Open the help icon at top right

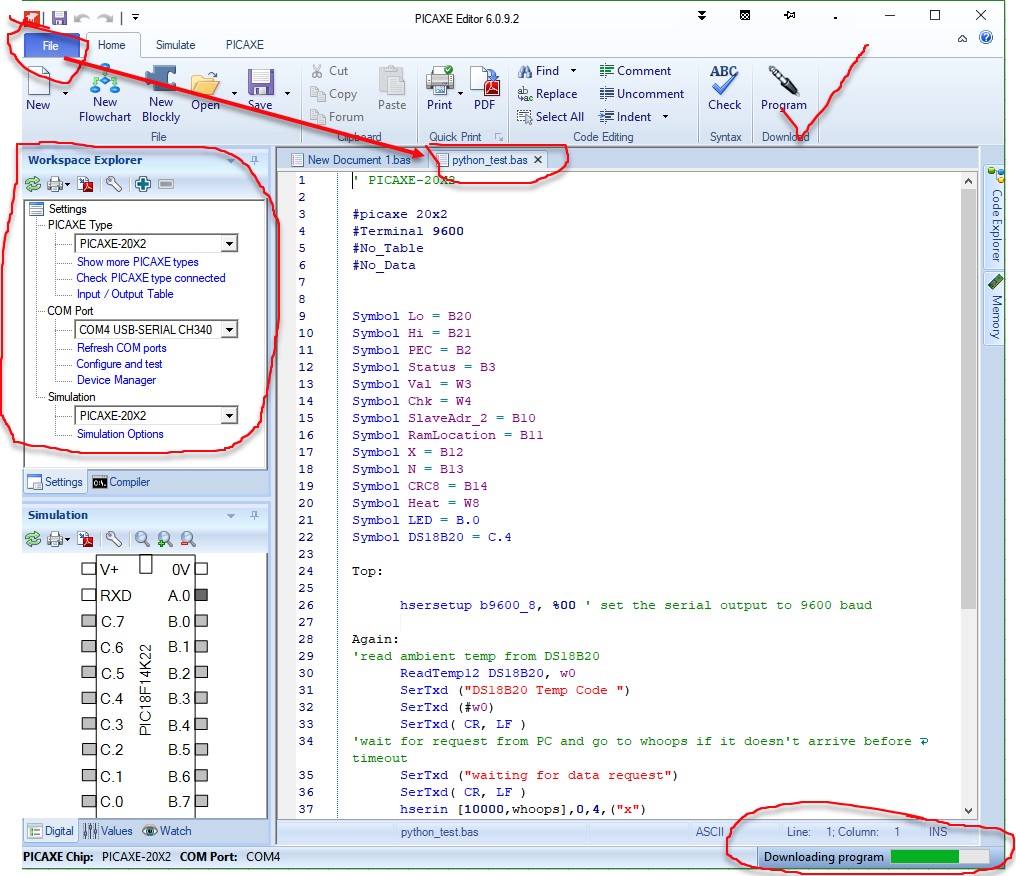(x=986, y=38)
